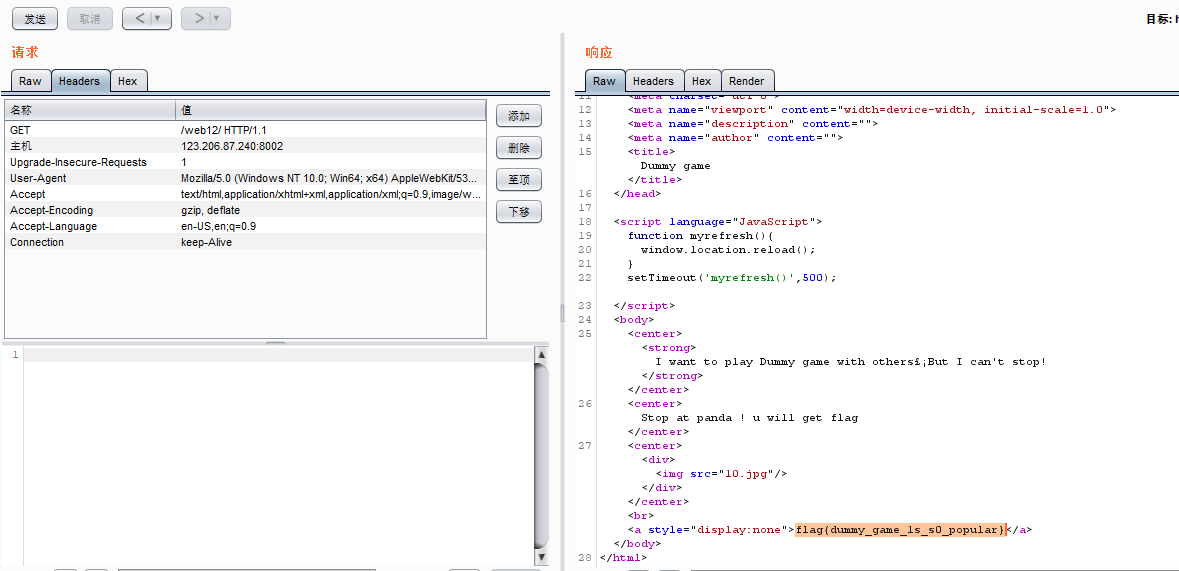The height and width of the screenshot is (571, 1179).
Task: Click the img src="10.jpg" line
Action: click(721, 474)
